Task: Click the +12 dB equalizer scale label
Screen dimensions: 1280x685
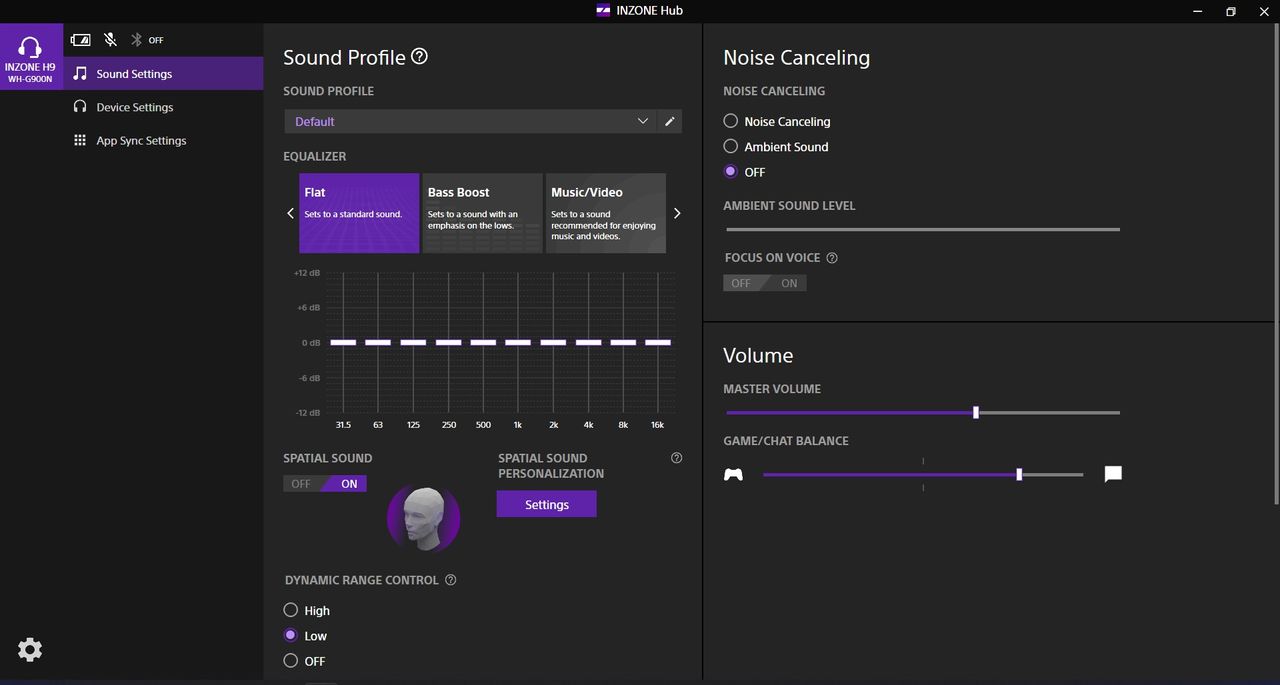Action: coord(307,273)
